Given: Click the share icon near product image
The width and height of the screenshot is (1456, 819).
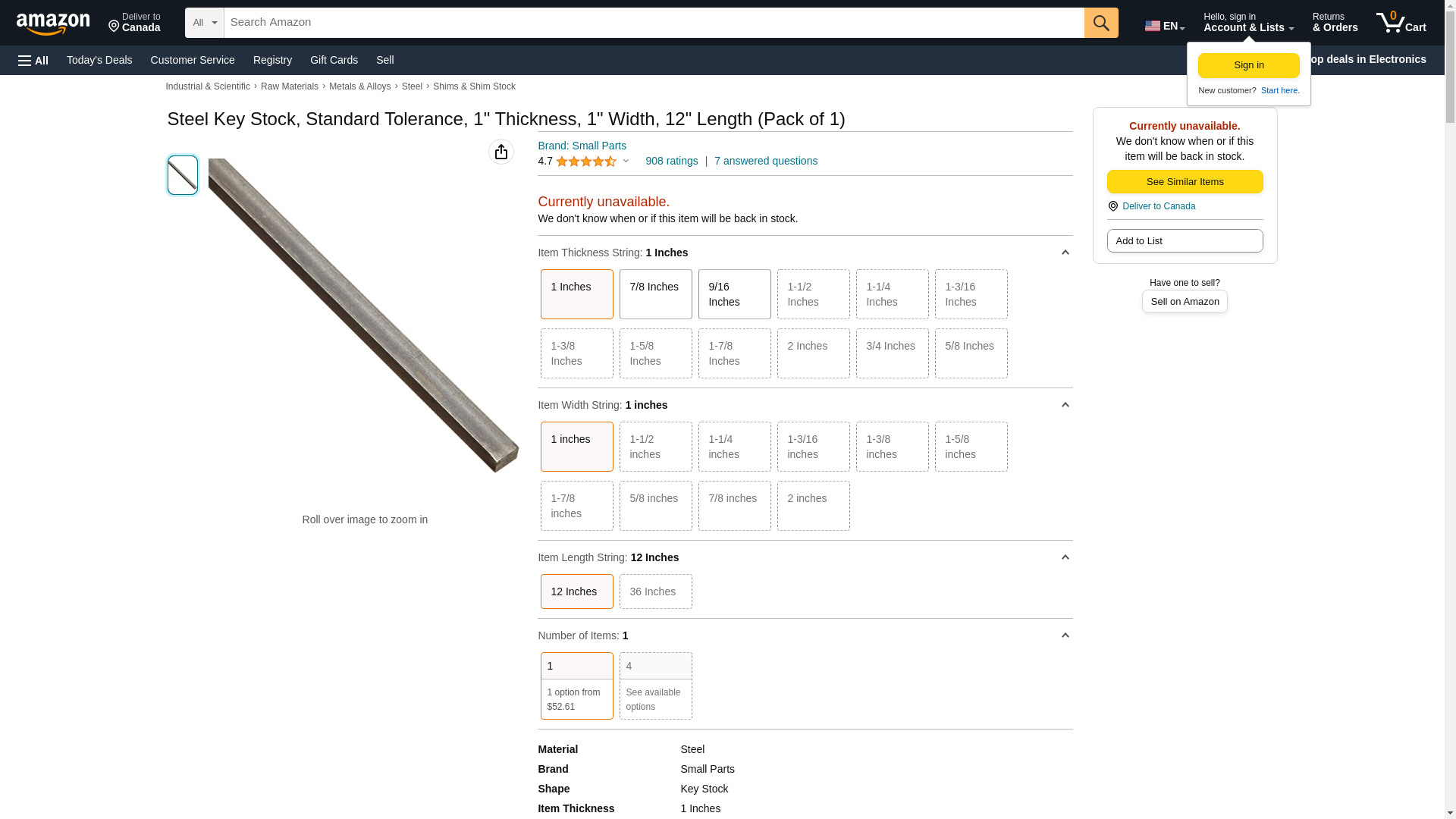Looking at the screenshot, I should point(501,152).
